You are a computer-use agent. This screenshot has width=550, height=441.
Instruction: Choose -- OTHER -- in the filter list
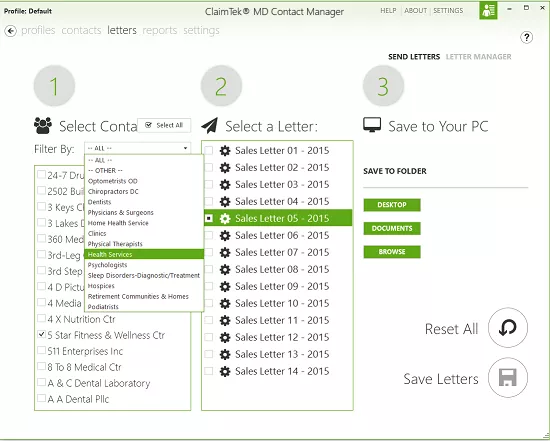tap(144, 171)
